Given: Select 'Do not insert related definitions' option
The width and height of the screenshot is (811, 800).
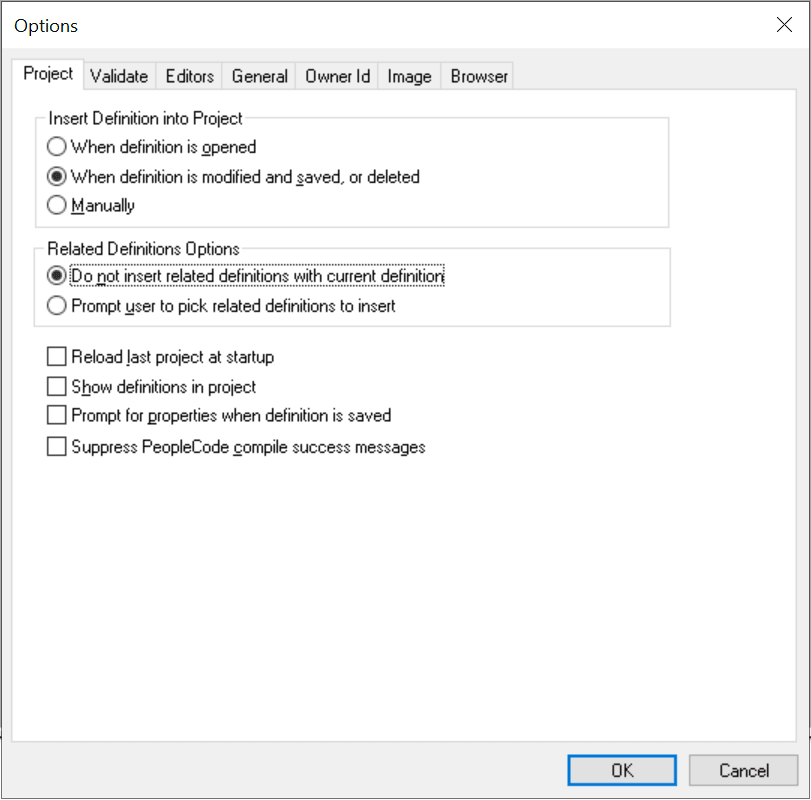Looking at the screenshot, I should click(x=57, y=276).
